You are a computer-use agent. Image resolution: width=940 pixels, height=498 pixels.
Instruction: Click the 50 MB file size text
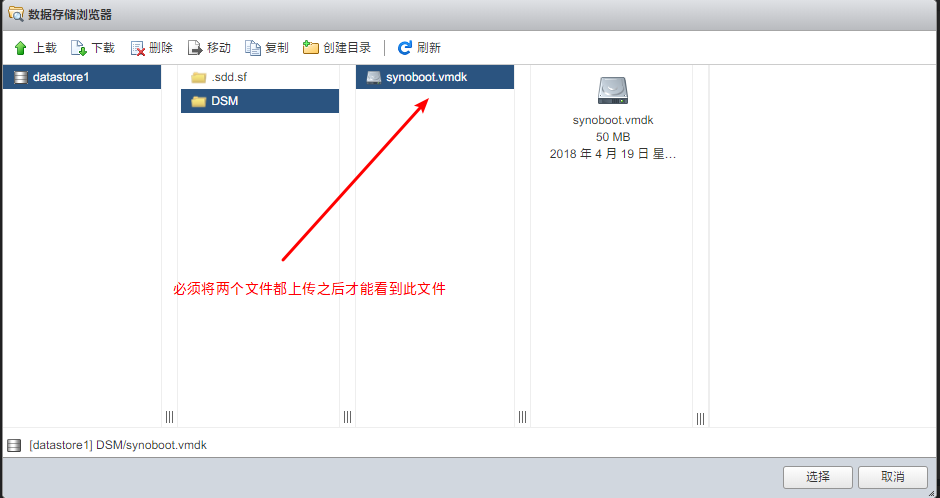(613, 137)
